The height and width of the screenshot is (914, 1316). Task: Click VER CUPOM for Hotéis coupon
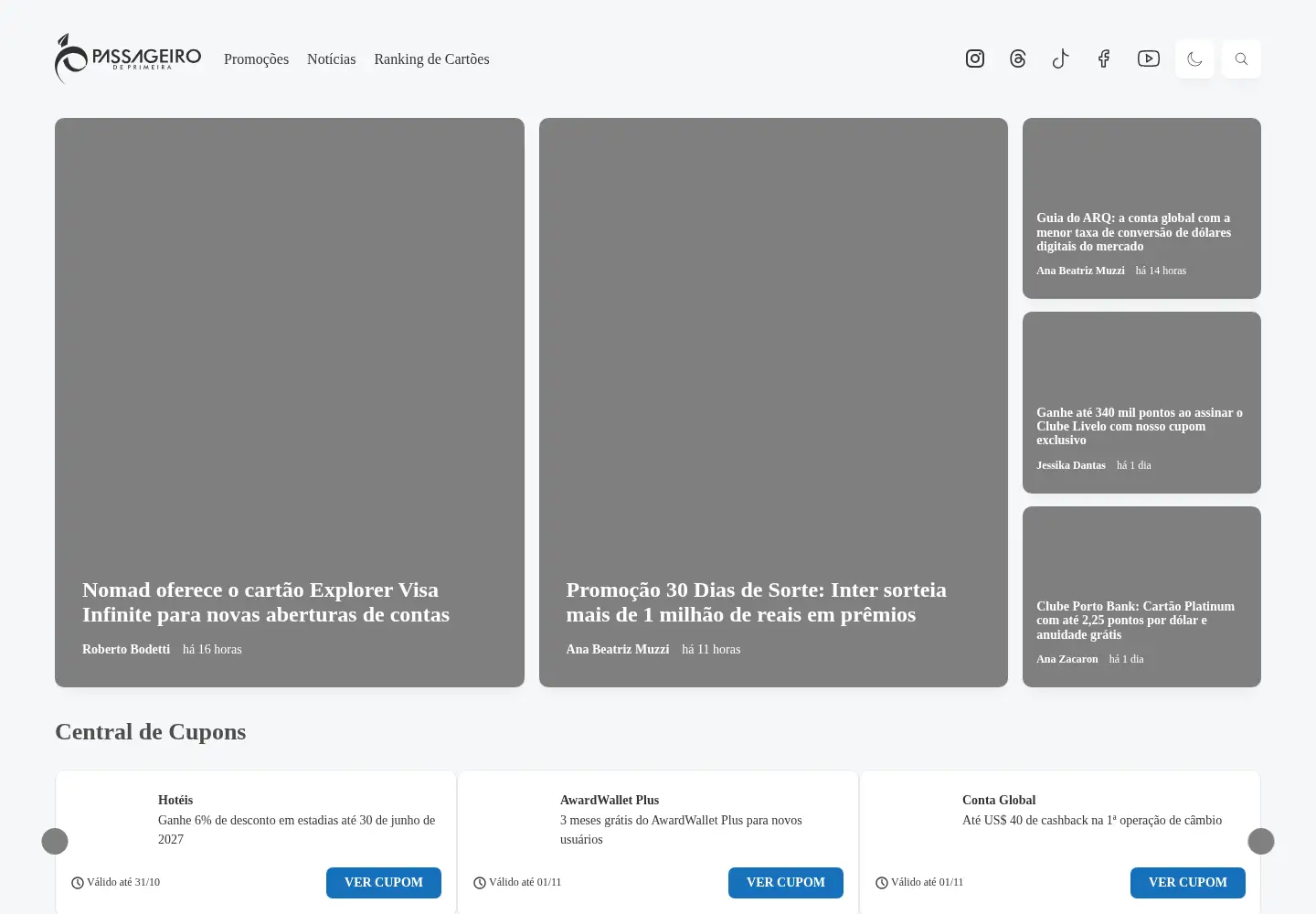click(384, 883)
